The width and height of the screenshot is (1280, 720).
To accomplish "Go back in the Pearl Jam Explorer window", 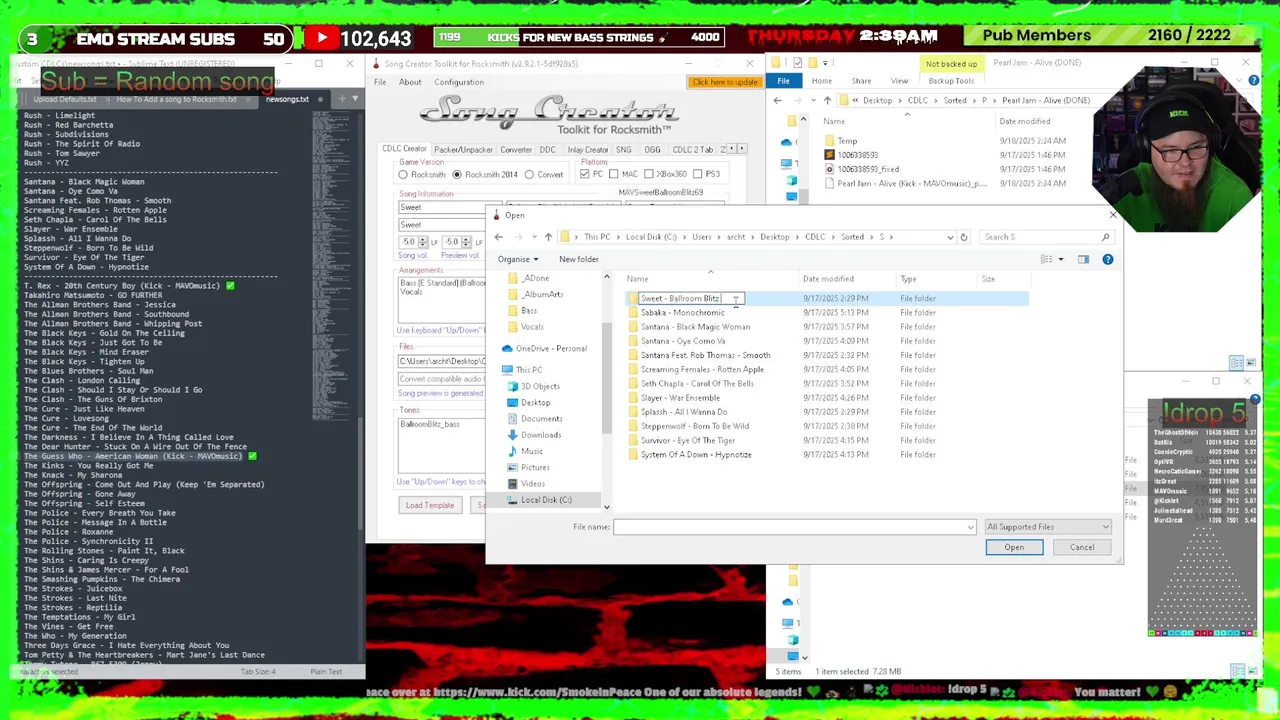I will pos(777,100).
